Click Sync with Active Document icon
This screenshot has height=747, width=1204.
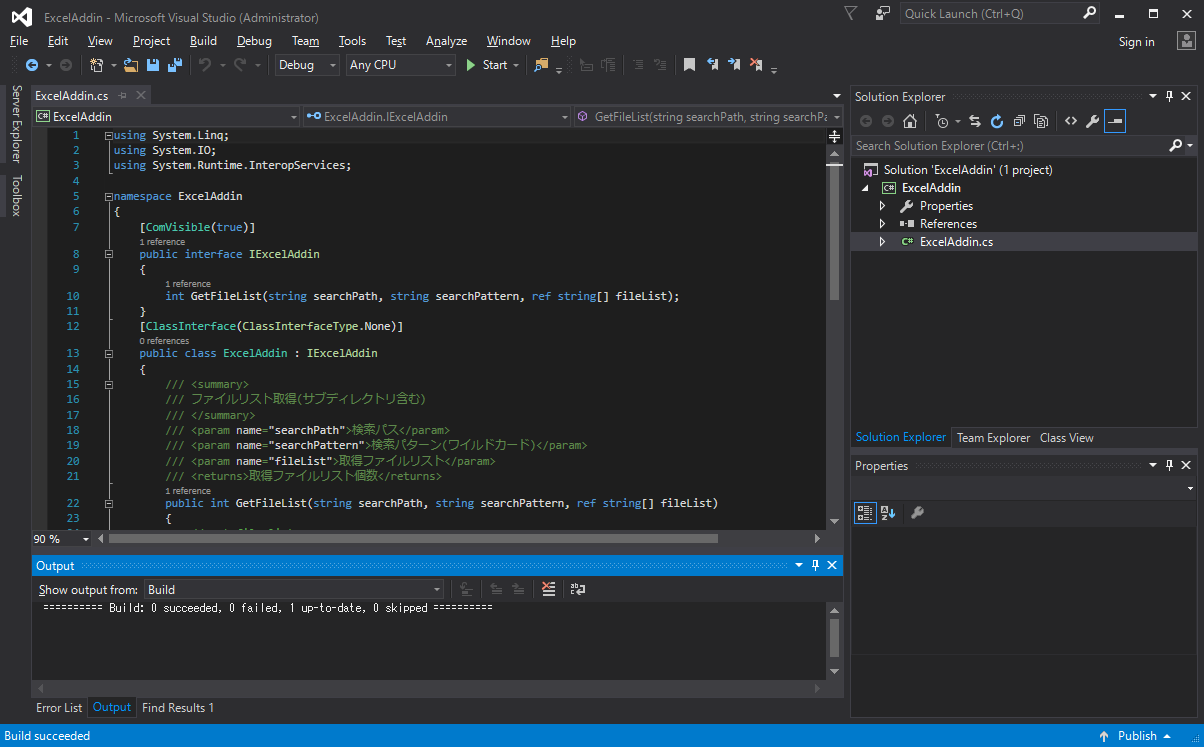pos(975,121)
